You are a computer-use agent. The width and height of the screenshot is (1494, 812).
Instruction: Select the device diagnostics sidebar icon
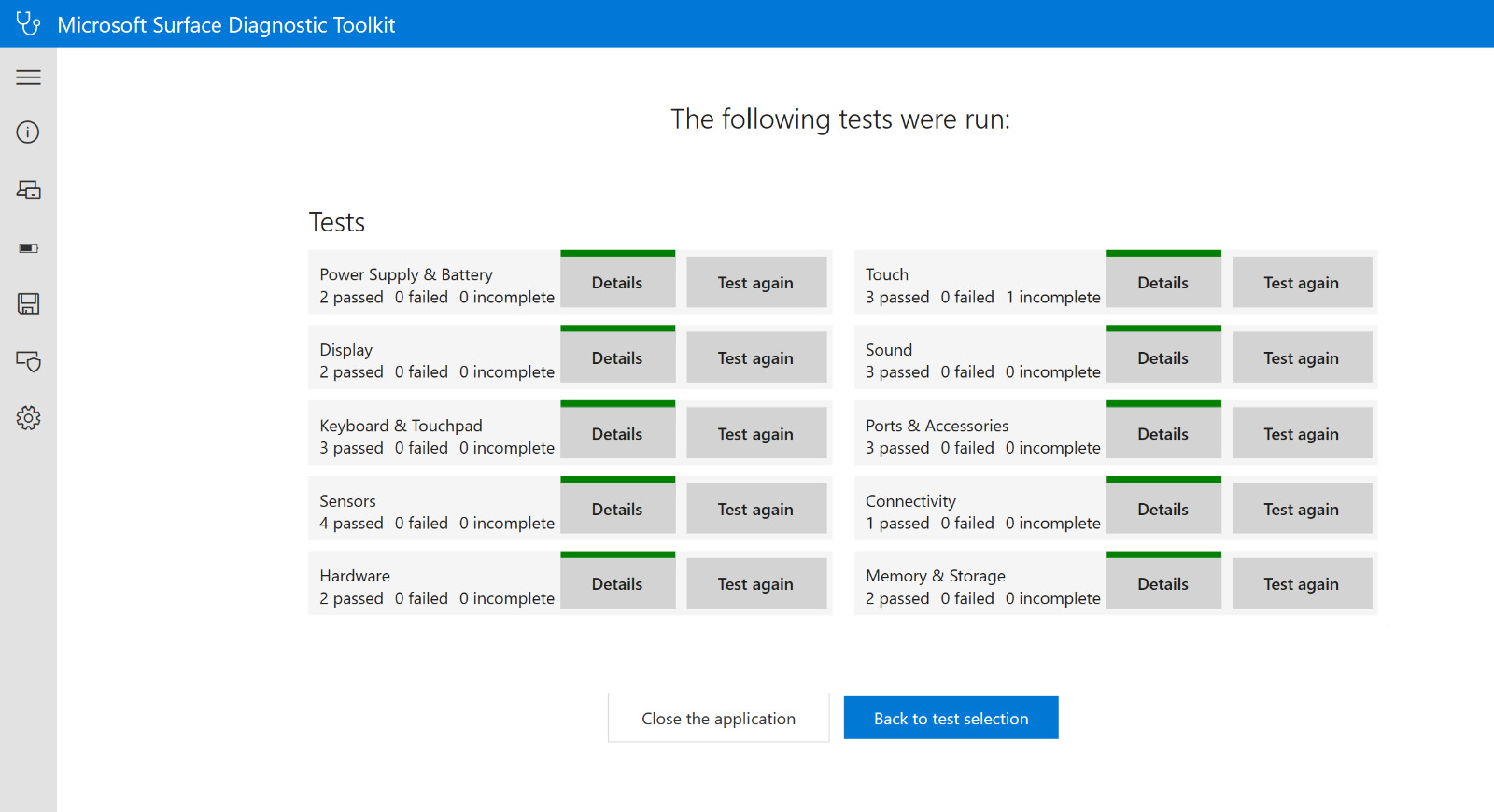click(28, 190)
